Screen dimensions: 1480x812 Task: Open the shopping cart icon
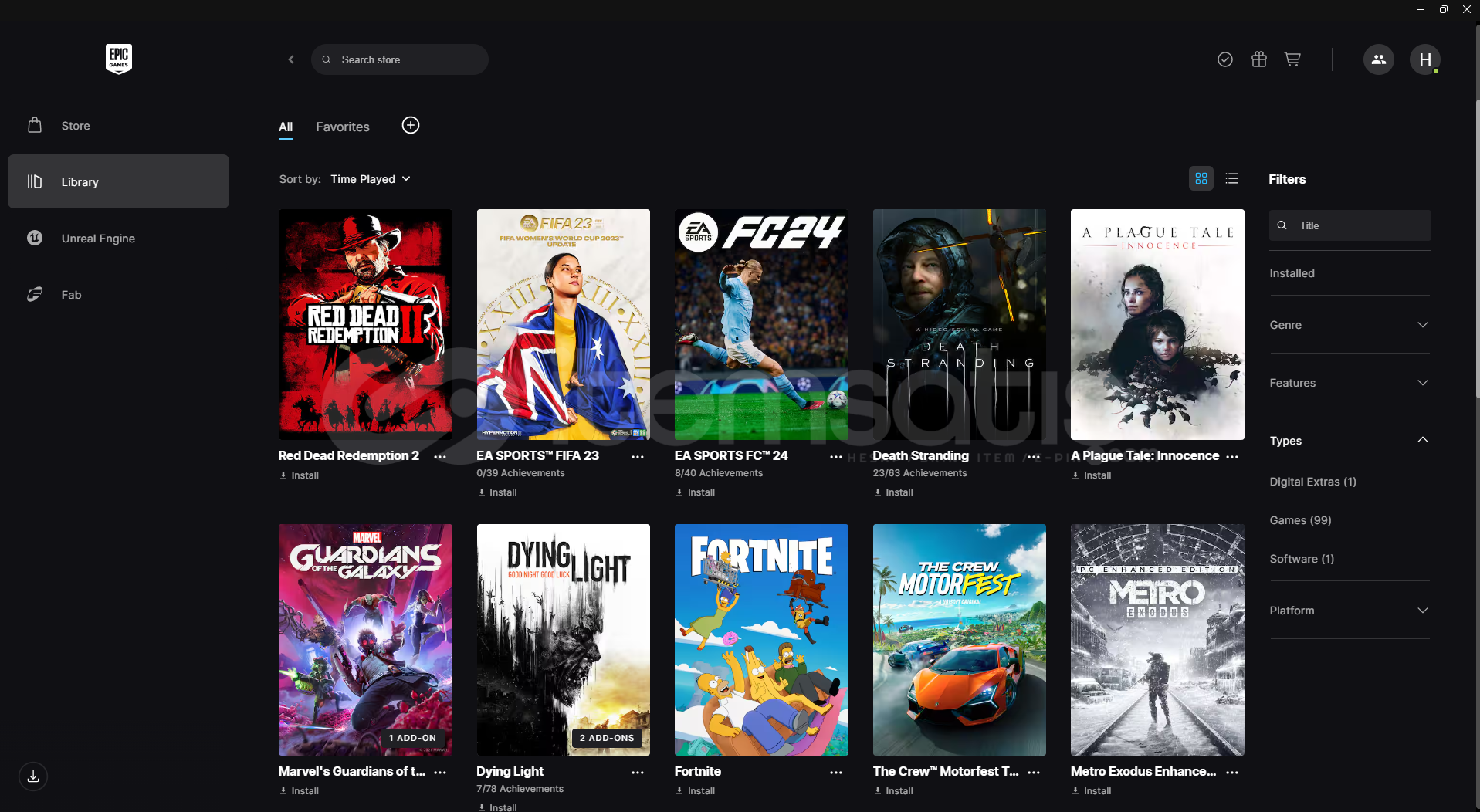tap(1292, 59)
